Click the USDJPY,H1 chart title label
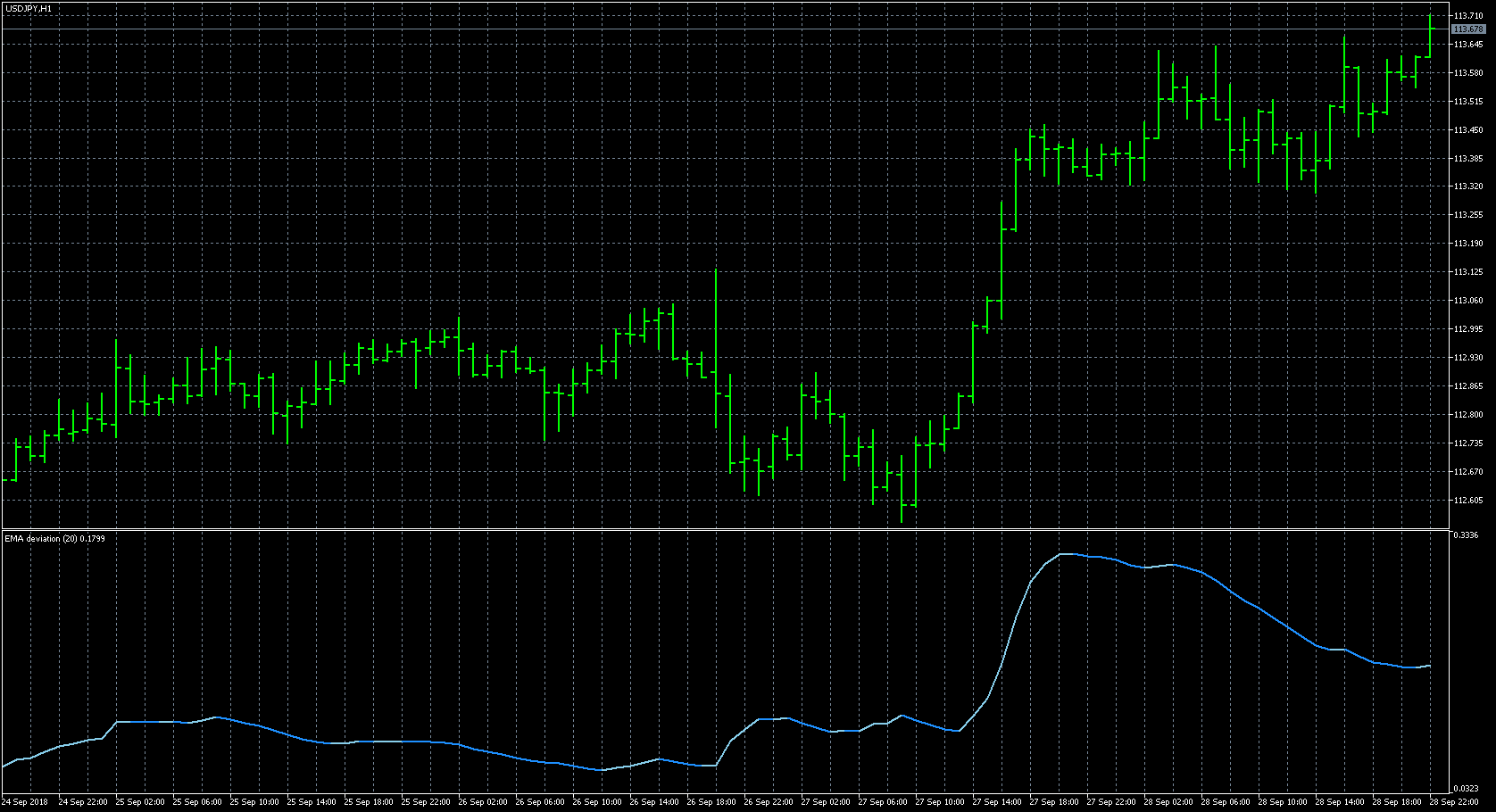1496x812 pixels. point(28,8)
